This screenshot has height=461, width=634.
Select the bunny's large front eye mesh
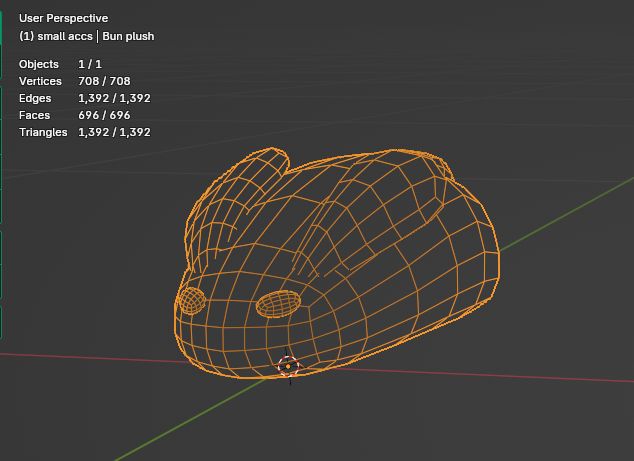[x=279, y=304]
